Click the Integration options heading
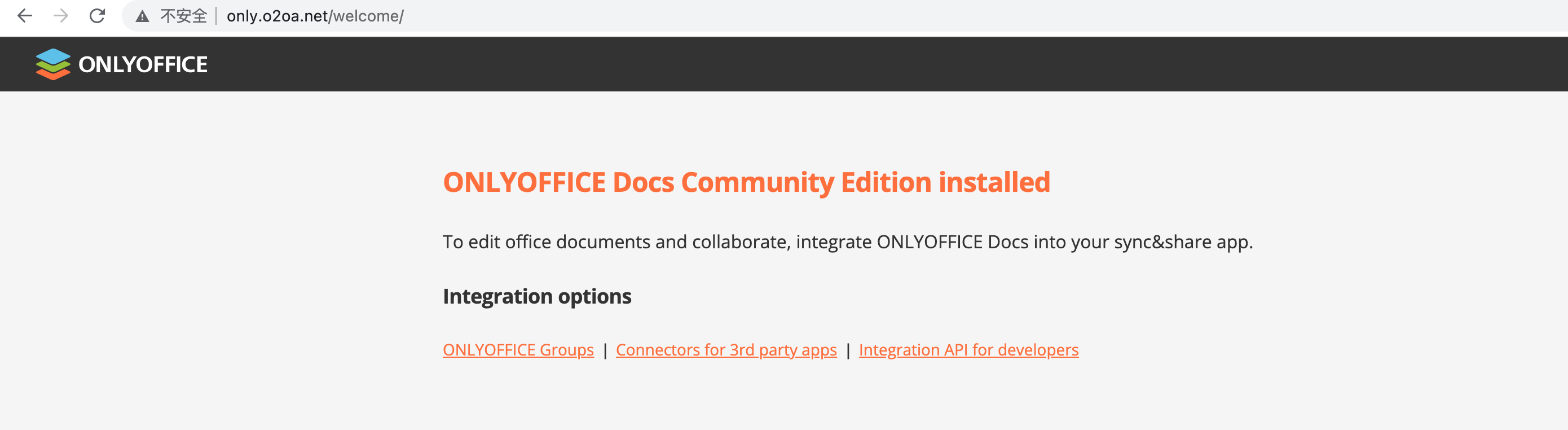 [537, 296]
